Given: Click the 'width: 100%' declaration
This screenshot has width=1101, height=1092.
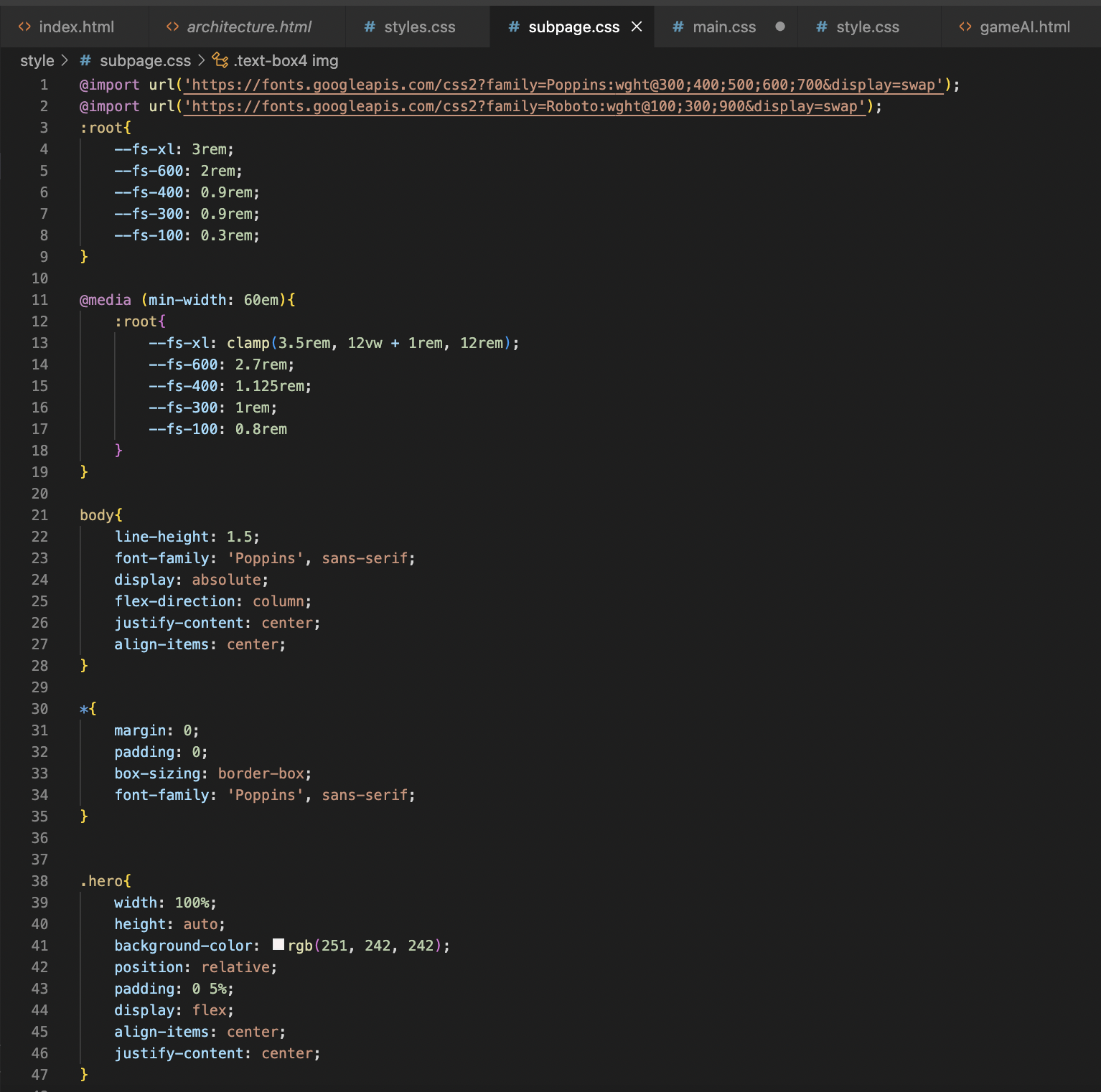Looking at the screenshot, I should point(165,903).
